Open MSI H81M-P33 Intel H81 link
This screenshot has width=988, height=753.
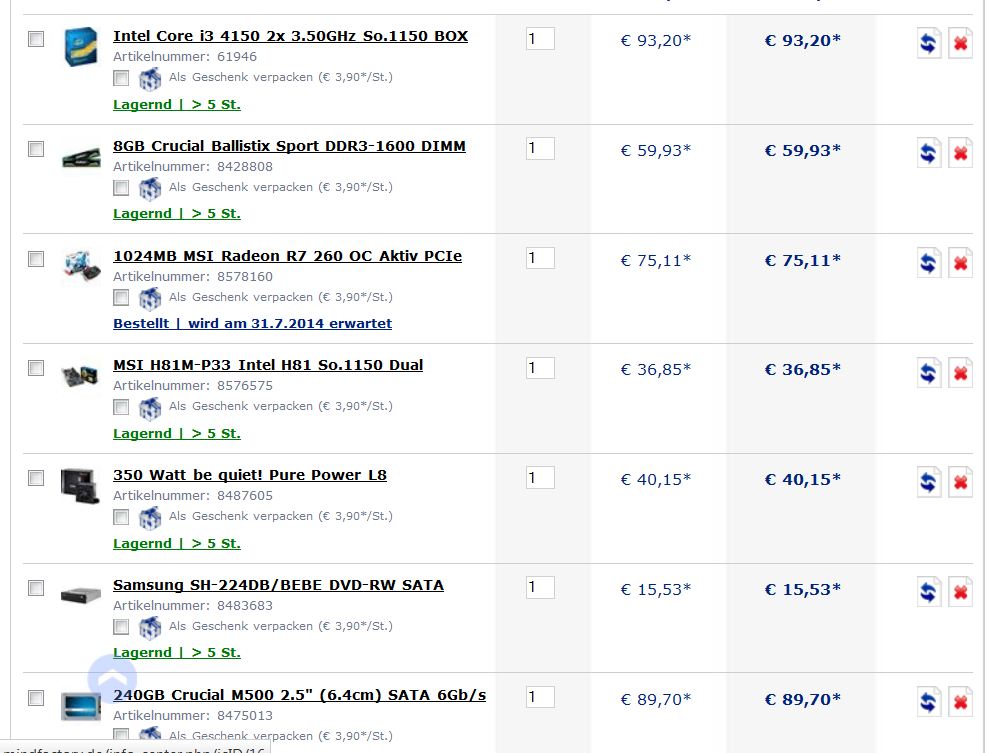268,365
